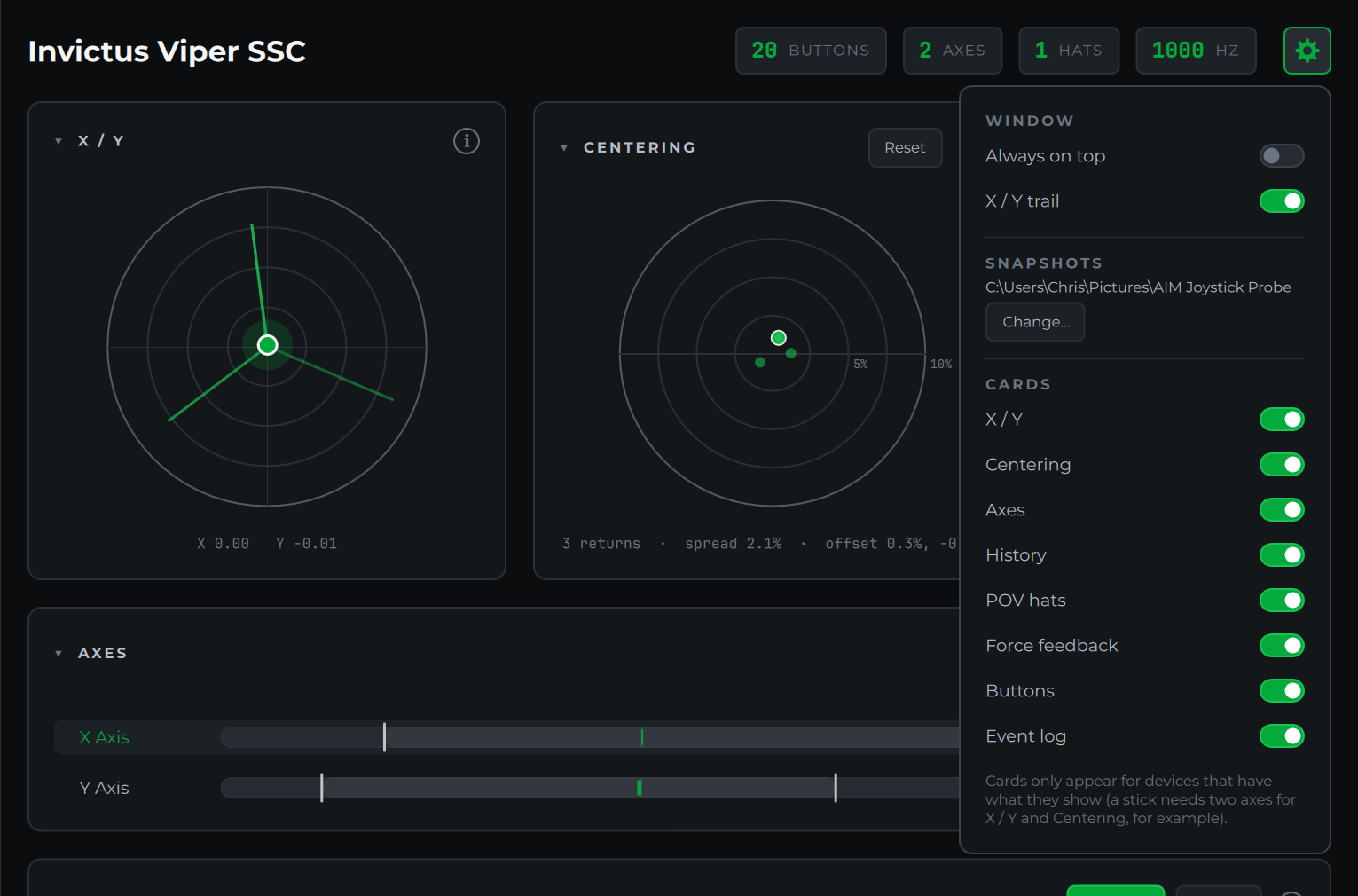Image resolution: width=1358 pixels, height=896 pixels.
Task: Click the 2 Axes stat badge
Action: (953, 51)
